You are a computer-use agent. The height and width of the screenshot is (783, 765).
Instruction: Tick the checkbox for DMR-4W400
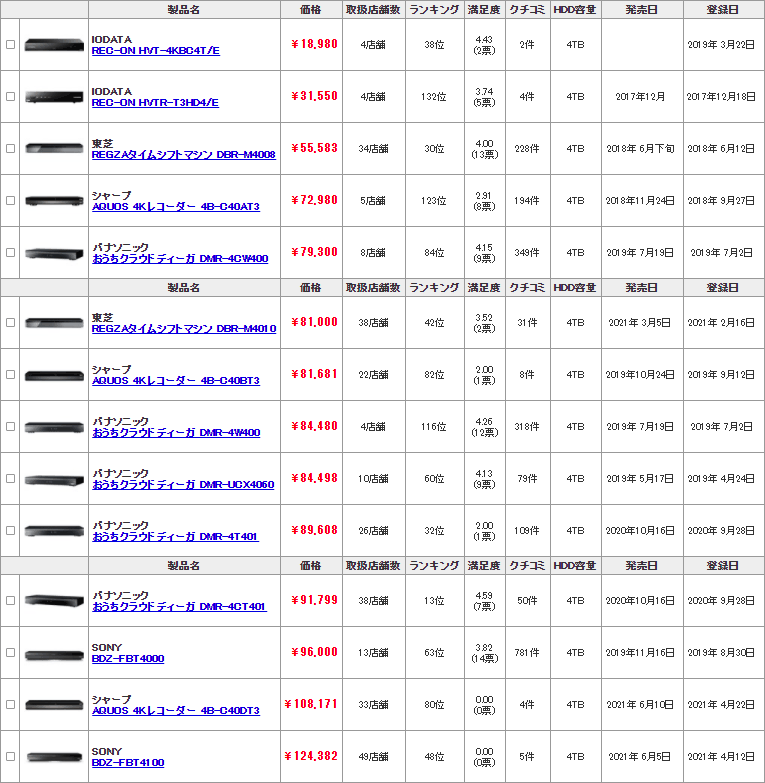(10, 426)
